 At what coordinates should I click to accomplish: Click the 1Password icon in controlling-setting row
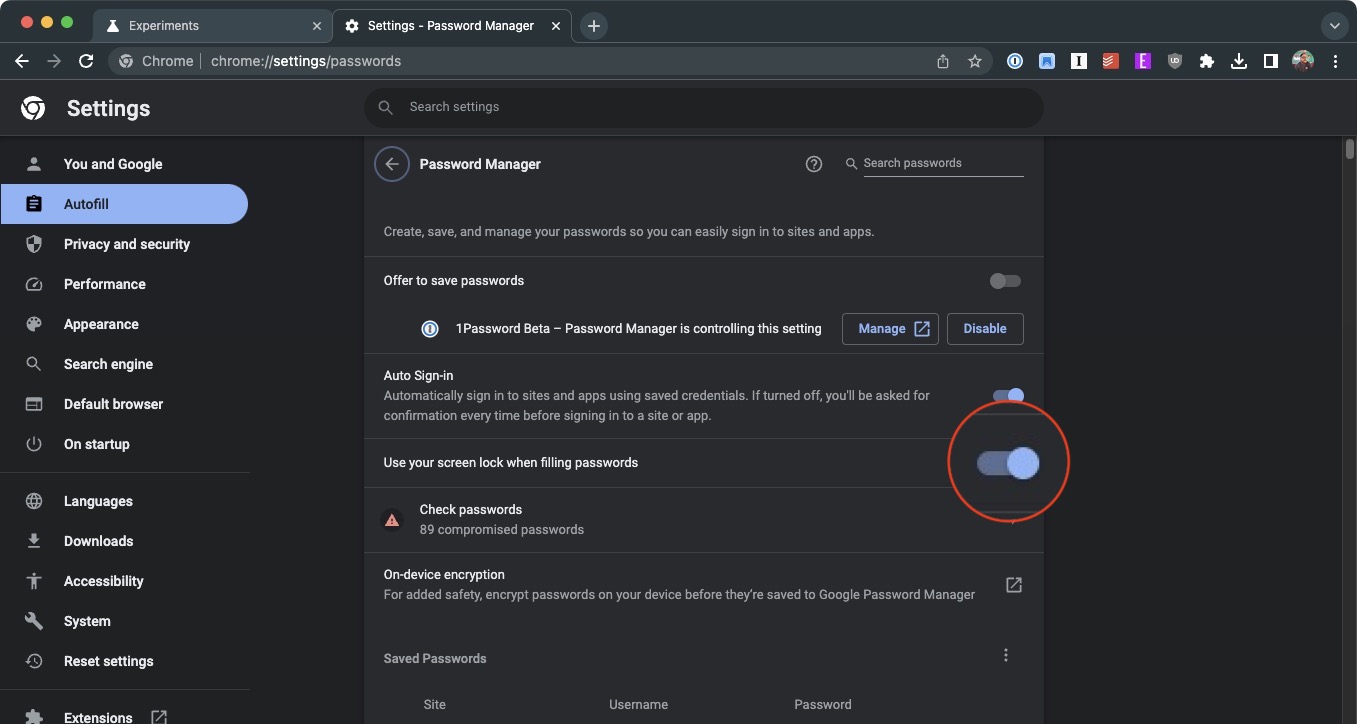(430, 329)
